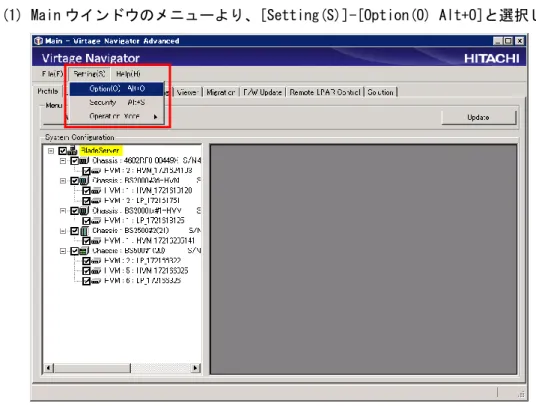Uncheck the BladeServer root checkbox
The image size is (536, 412).
pyautogui.click(x=63, y=150)
